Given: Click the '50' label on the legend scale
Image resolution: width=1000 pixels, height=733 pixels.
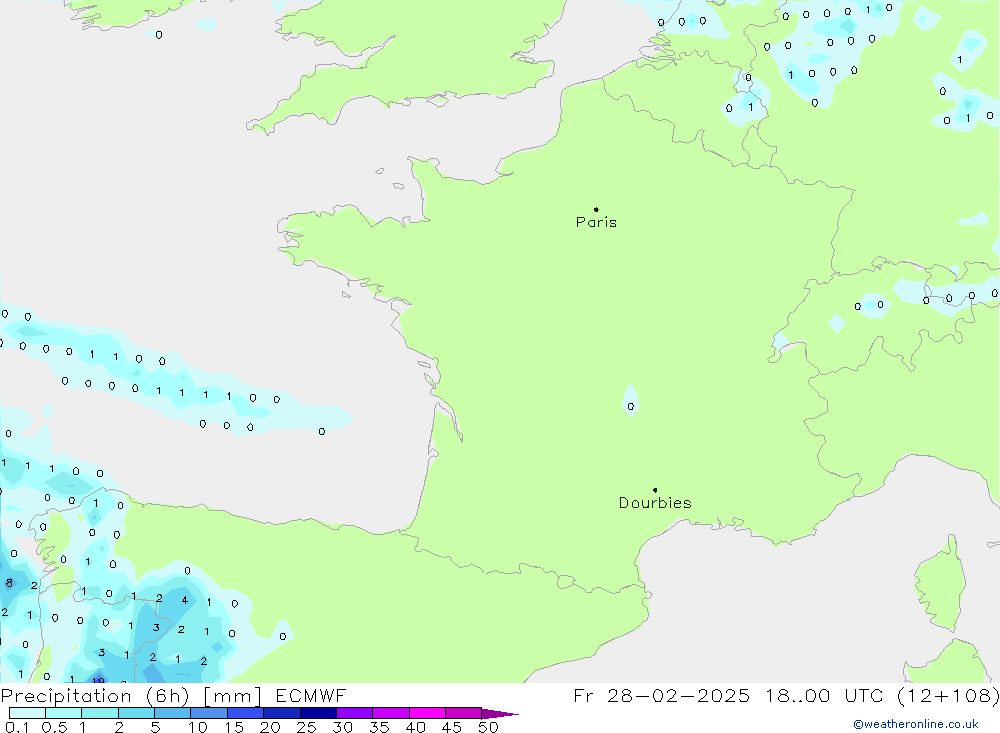Looking at the screenshot, I should tap(489, 727).
